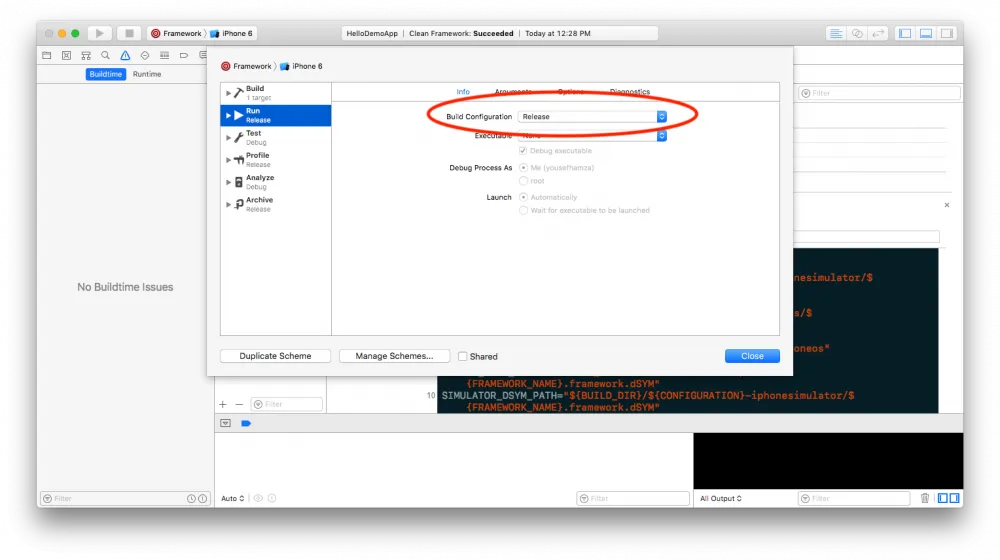Open the Symbol navigator icon
Image resolution: width=1000 pixels, height=560 pixels.
click(85, 55)
